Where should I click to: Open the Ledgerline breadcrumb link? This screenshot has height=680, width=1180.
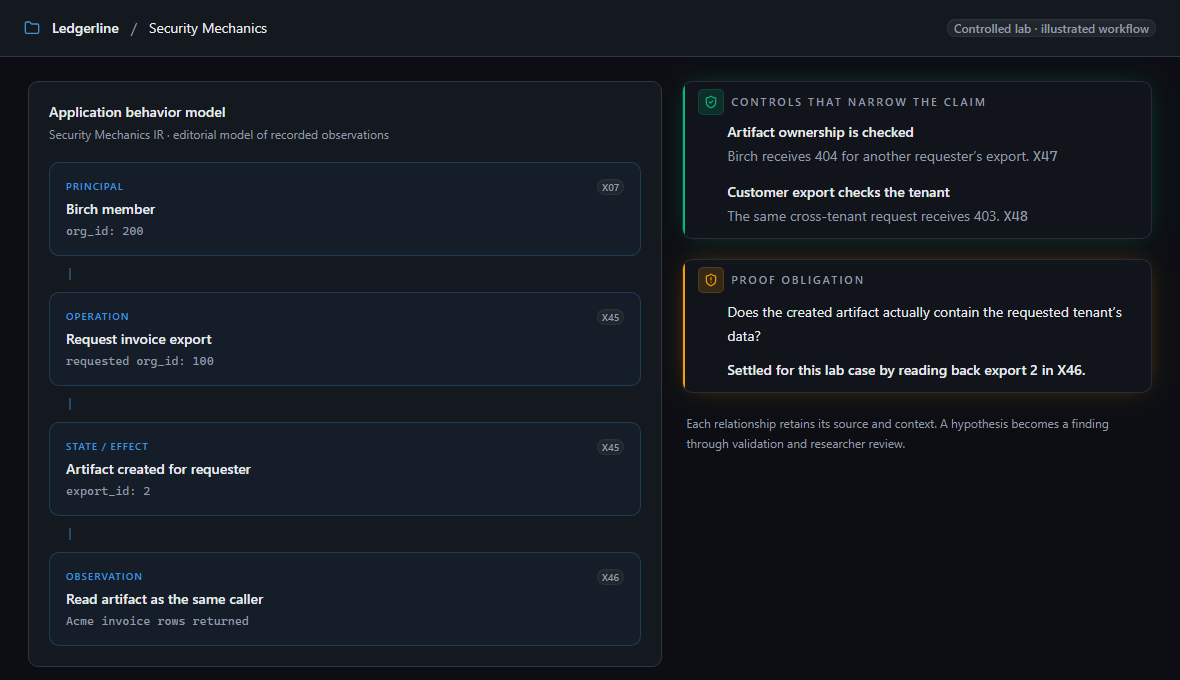[x=85, y=28]
